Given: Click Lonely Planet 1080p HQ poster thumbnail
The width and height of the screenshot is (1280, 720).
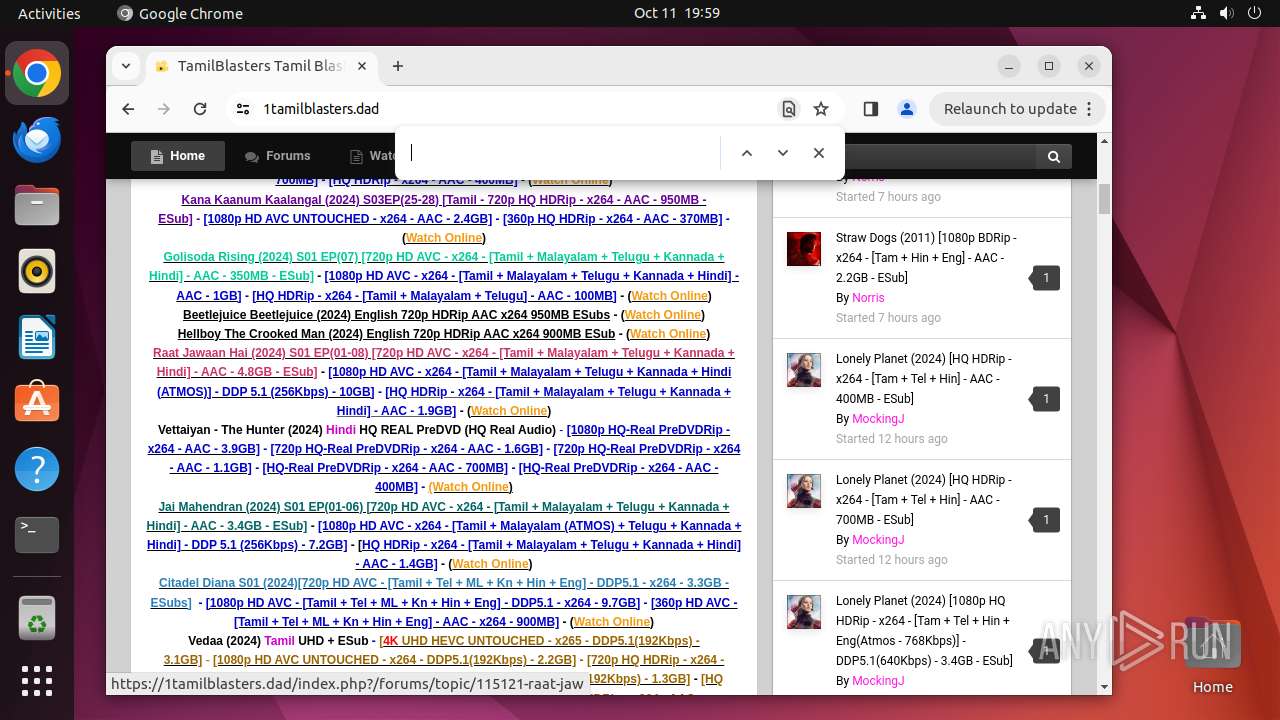Looking at the screenshot, I should click(x=803, y=612).
